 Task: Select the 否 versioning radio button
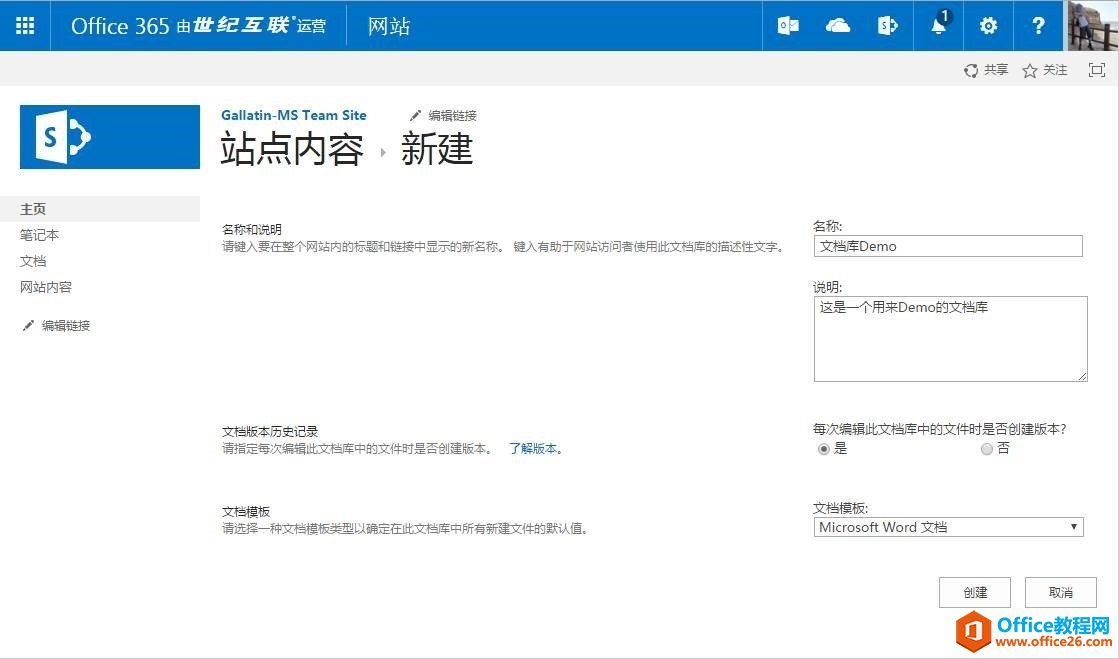pyautogui.click(x=987, y=449)
